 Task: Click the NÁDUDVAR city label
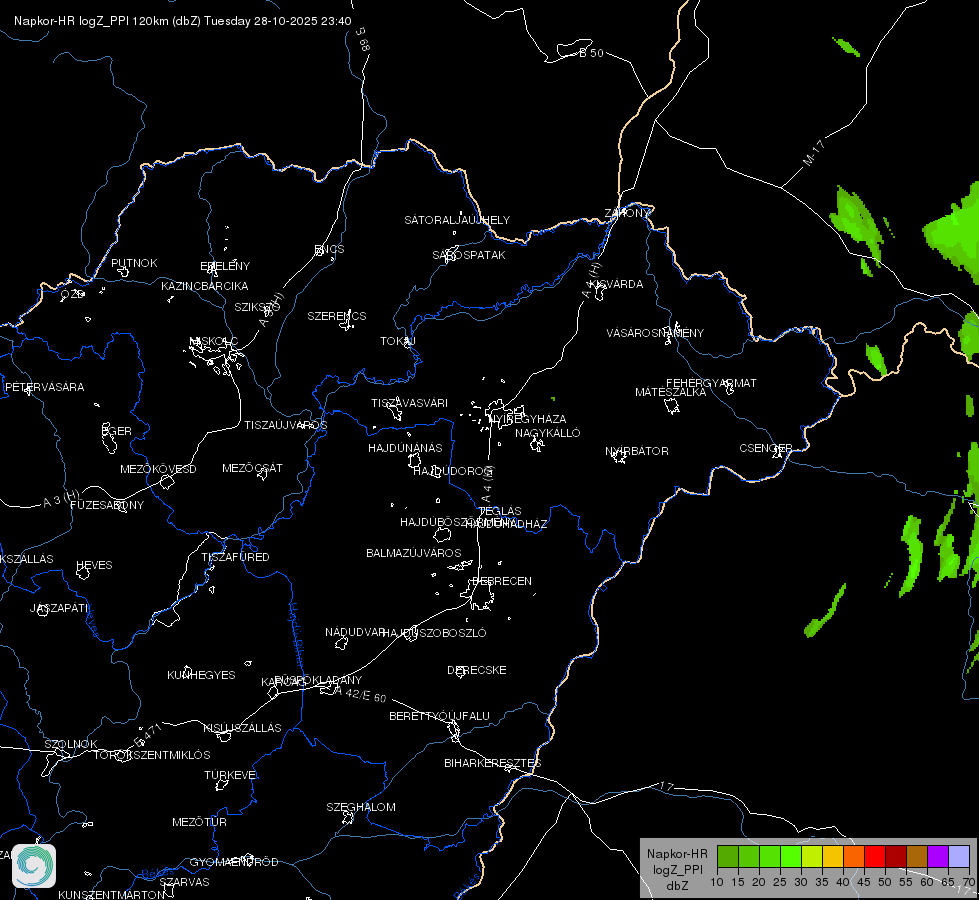tap(355, 632)
